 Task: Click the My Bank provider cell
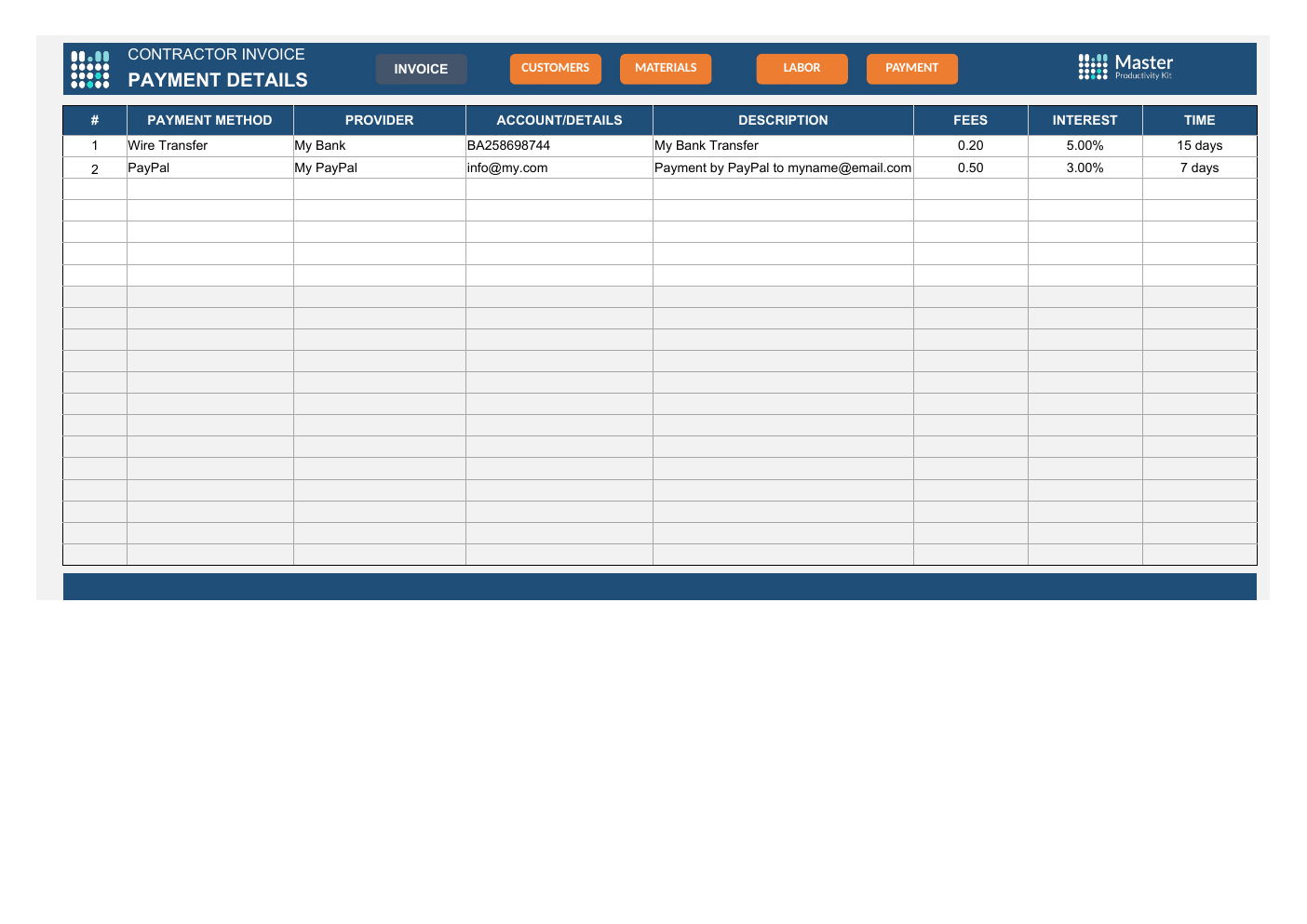point(379,146)
